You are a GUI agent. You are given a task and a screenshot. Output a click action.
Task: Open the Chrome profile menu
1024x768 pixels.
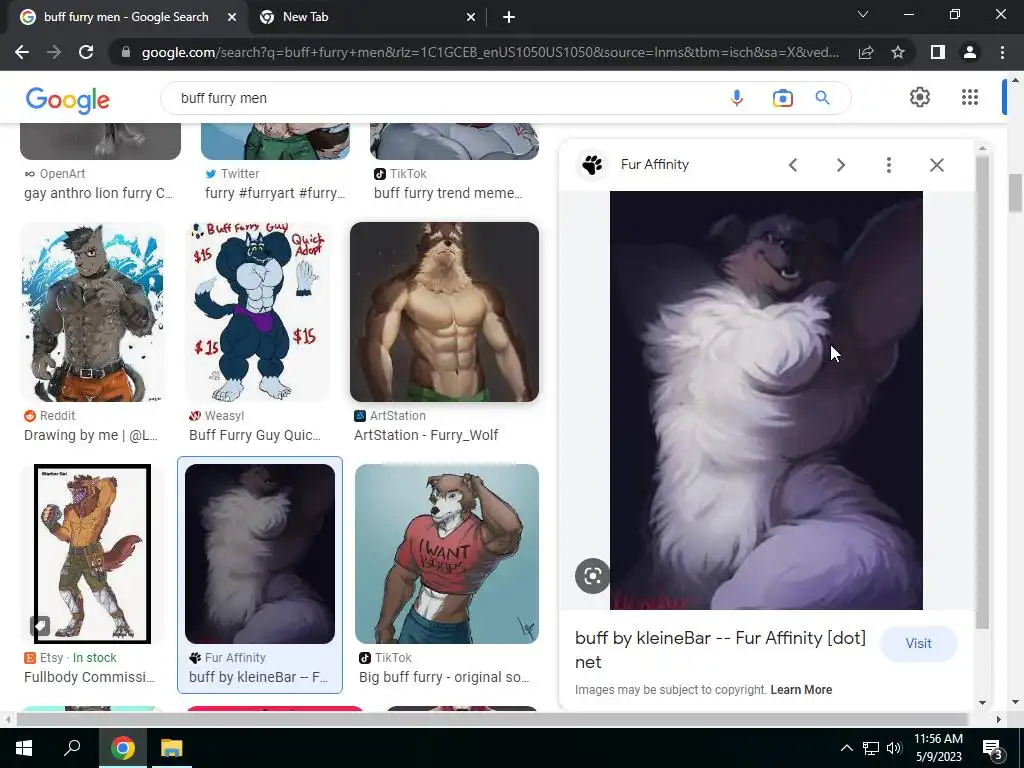click(970, 52)
